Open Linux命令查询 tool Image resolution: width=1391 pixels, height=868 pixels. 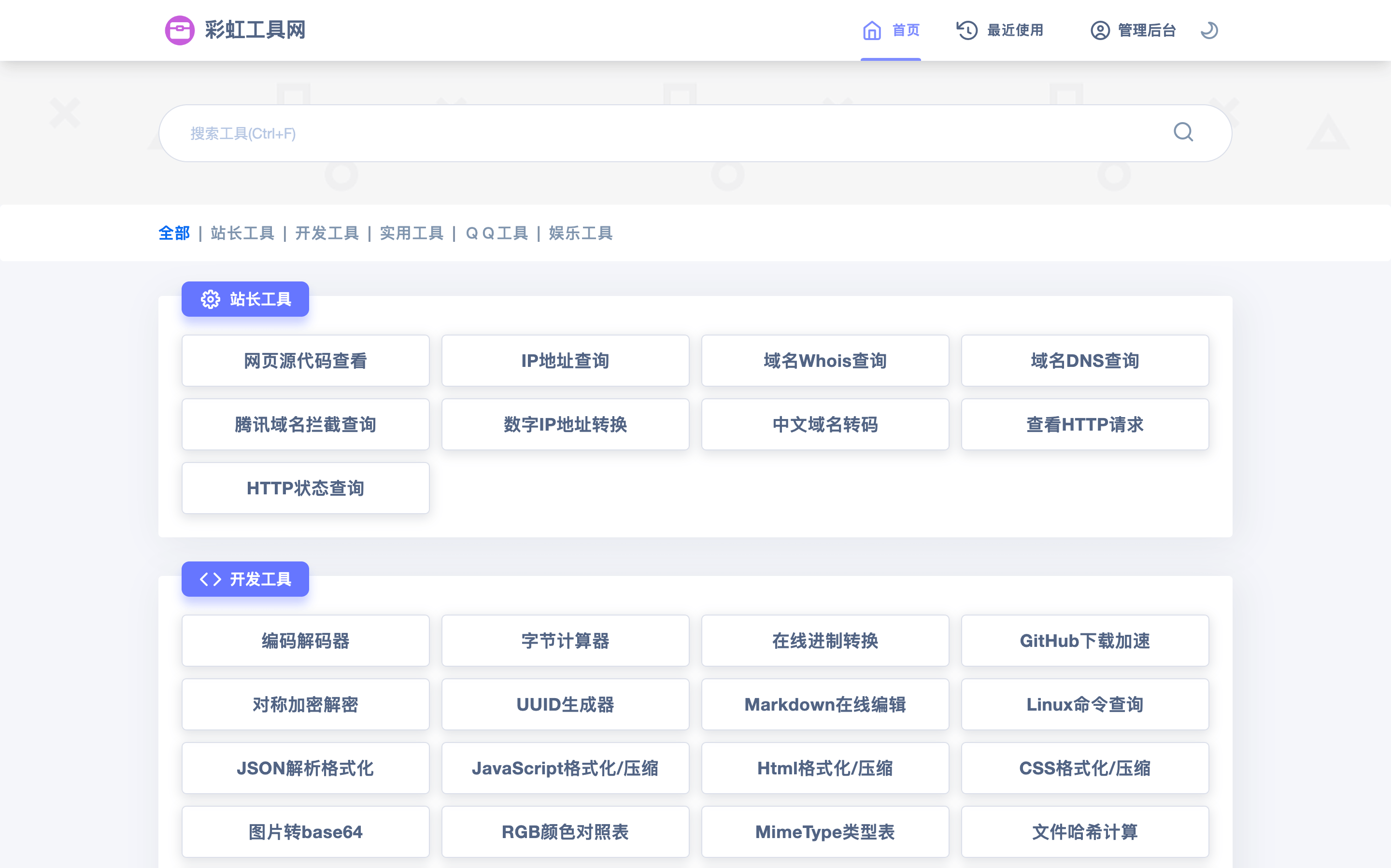pos(1085,704)
